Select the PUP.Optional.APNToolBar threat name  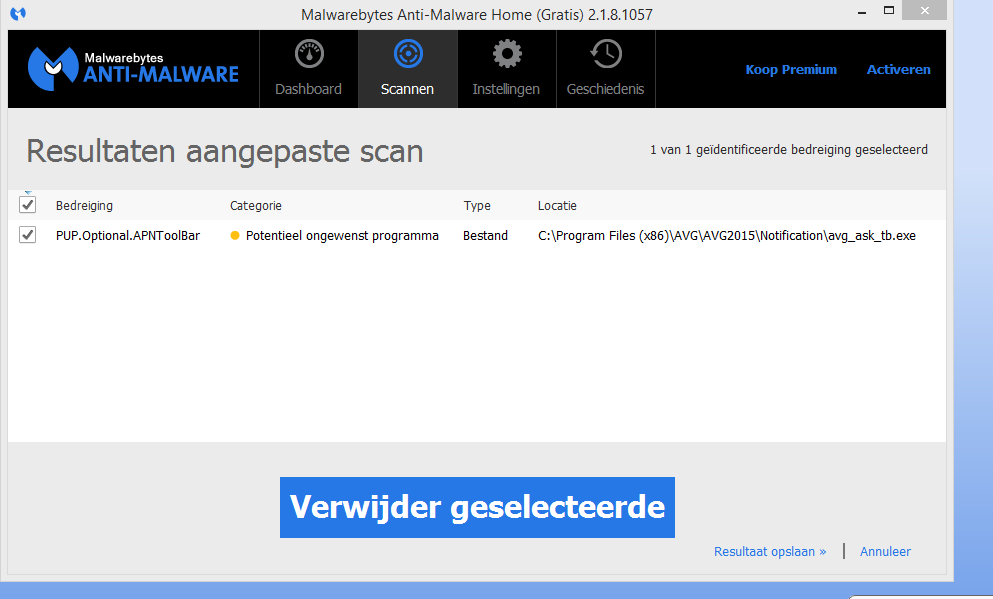128,236
